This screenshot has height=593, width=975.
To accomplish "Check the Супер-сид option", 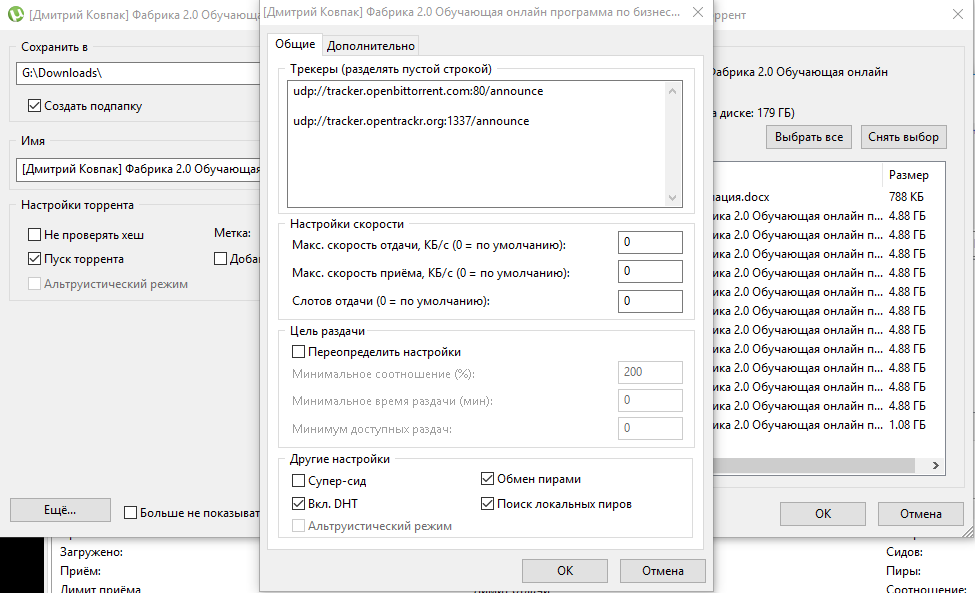I will coord(297,480).
